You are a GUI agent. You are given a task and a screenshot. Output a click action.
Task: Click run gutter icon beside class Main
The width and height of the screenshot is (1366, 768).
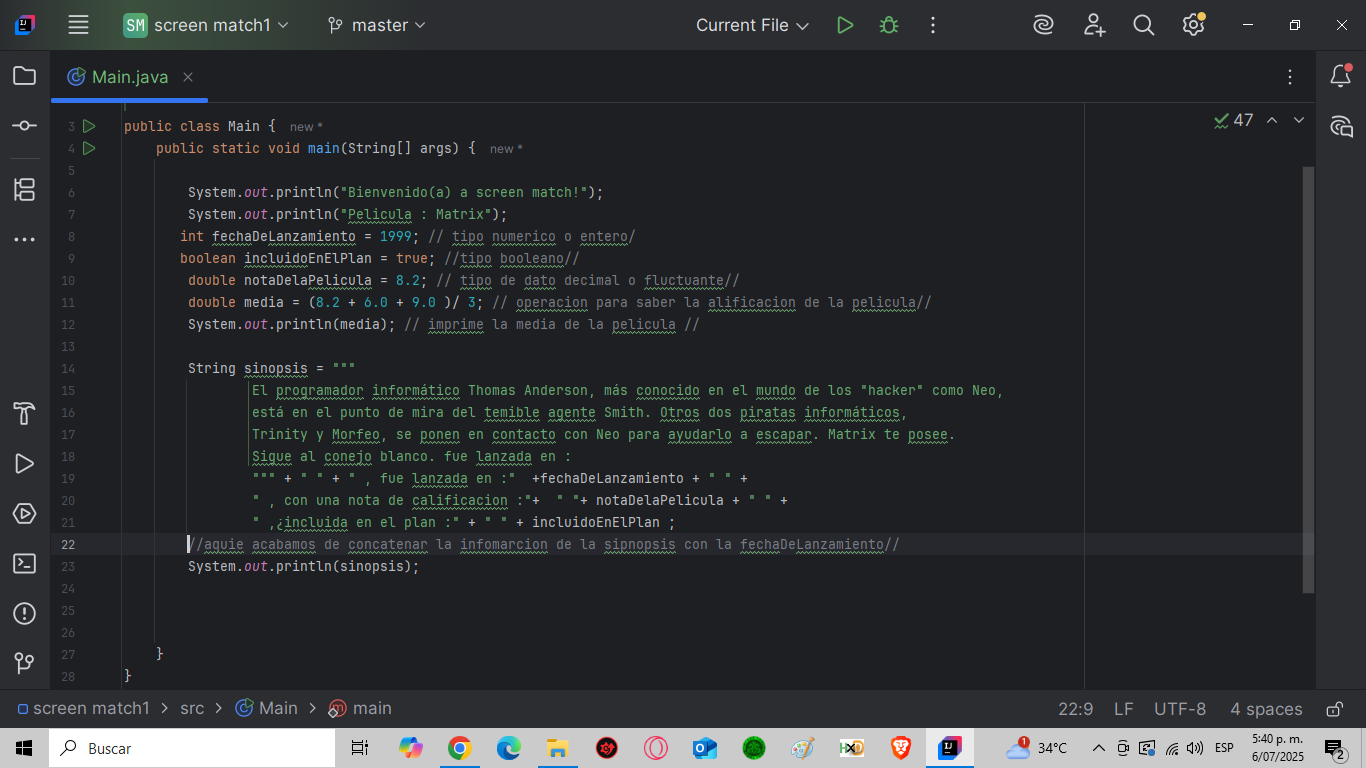click(89, 126)
